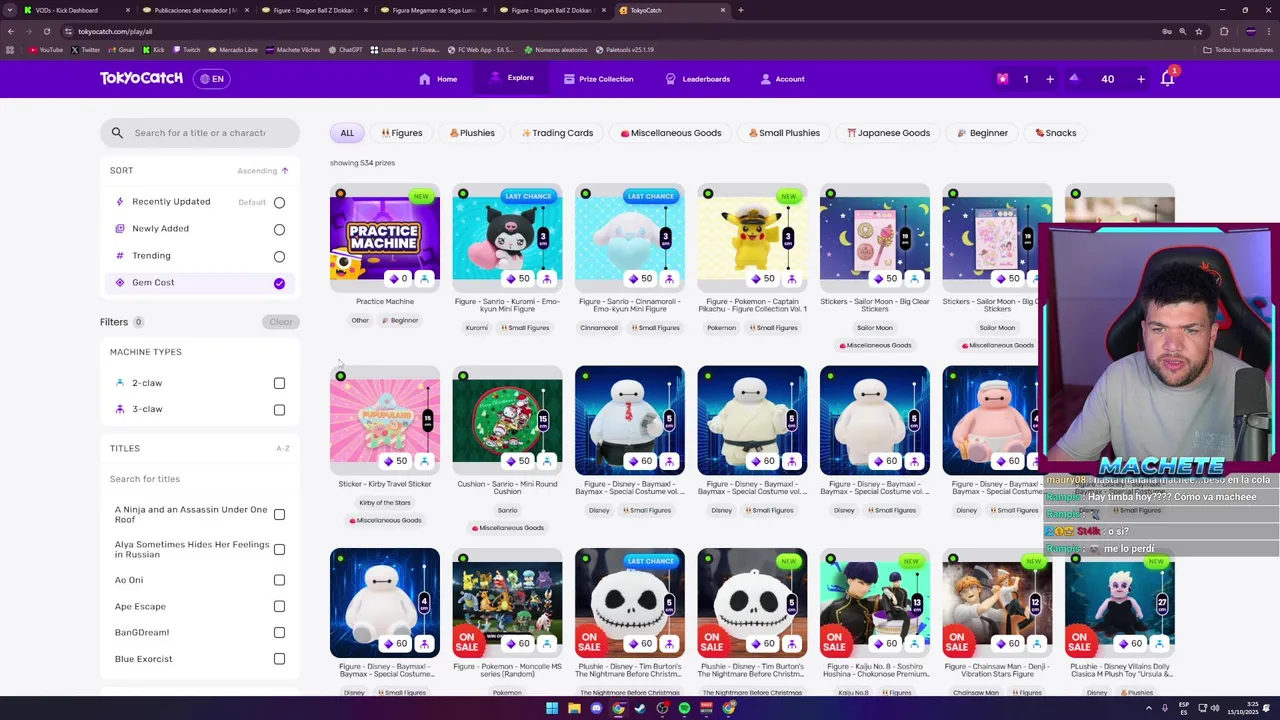Viewport: 1280px width, 720px height.
Task: Open the EN language selector
Action: pos(212,79)
